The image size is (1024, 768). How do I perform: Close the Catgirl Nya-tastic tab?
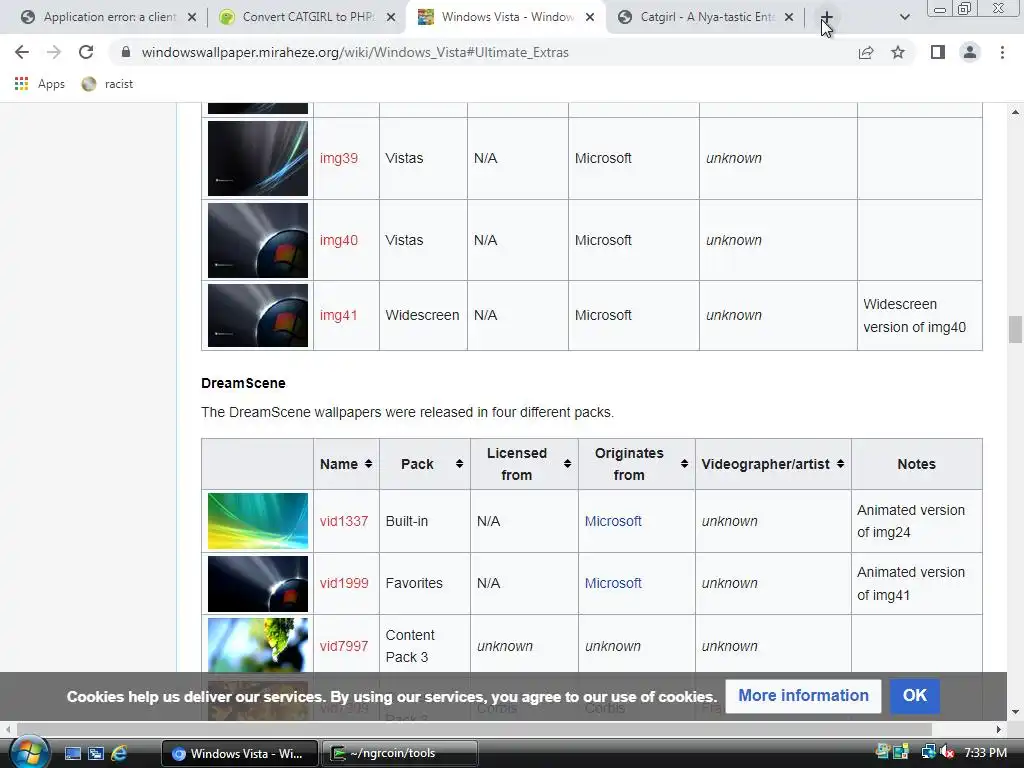tap(789, 18)
